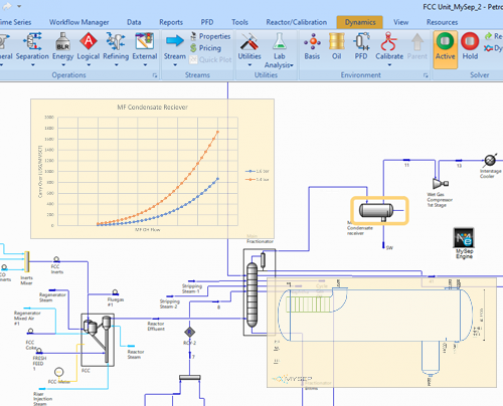Open the Utilities tools icon
This screenshot has height=406, width=503.
249,47
